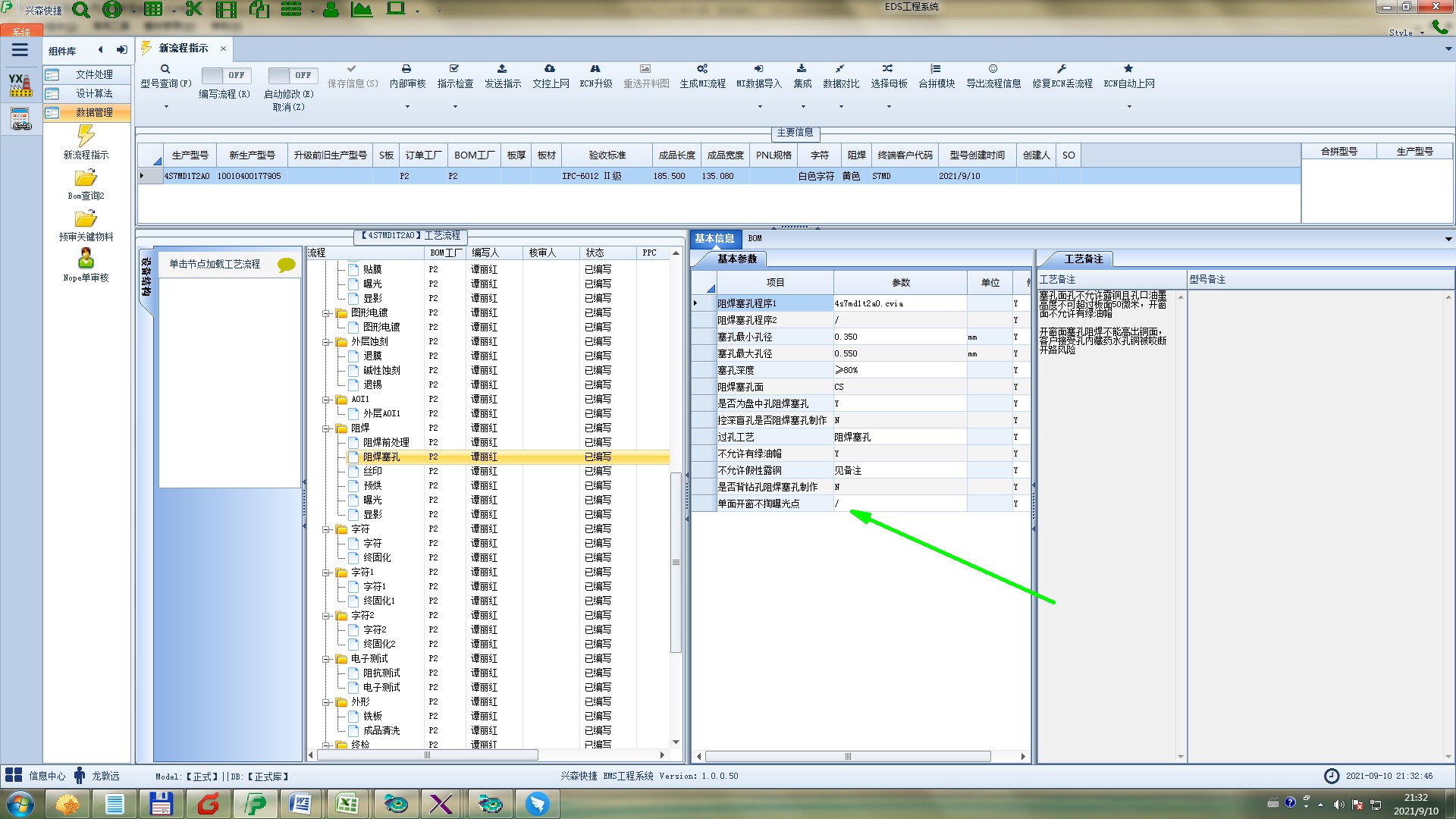Screen dimensions: 1456x819
Task: Click the process tree vertical scrollbar
Action: point(676,561)
